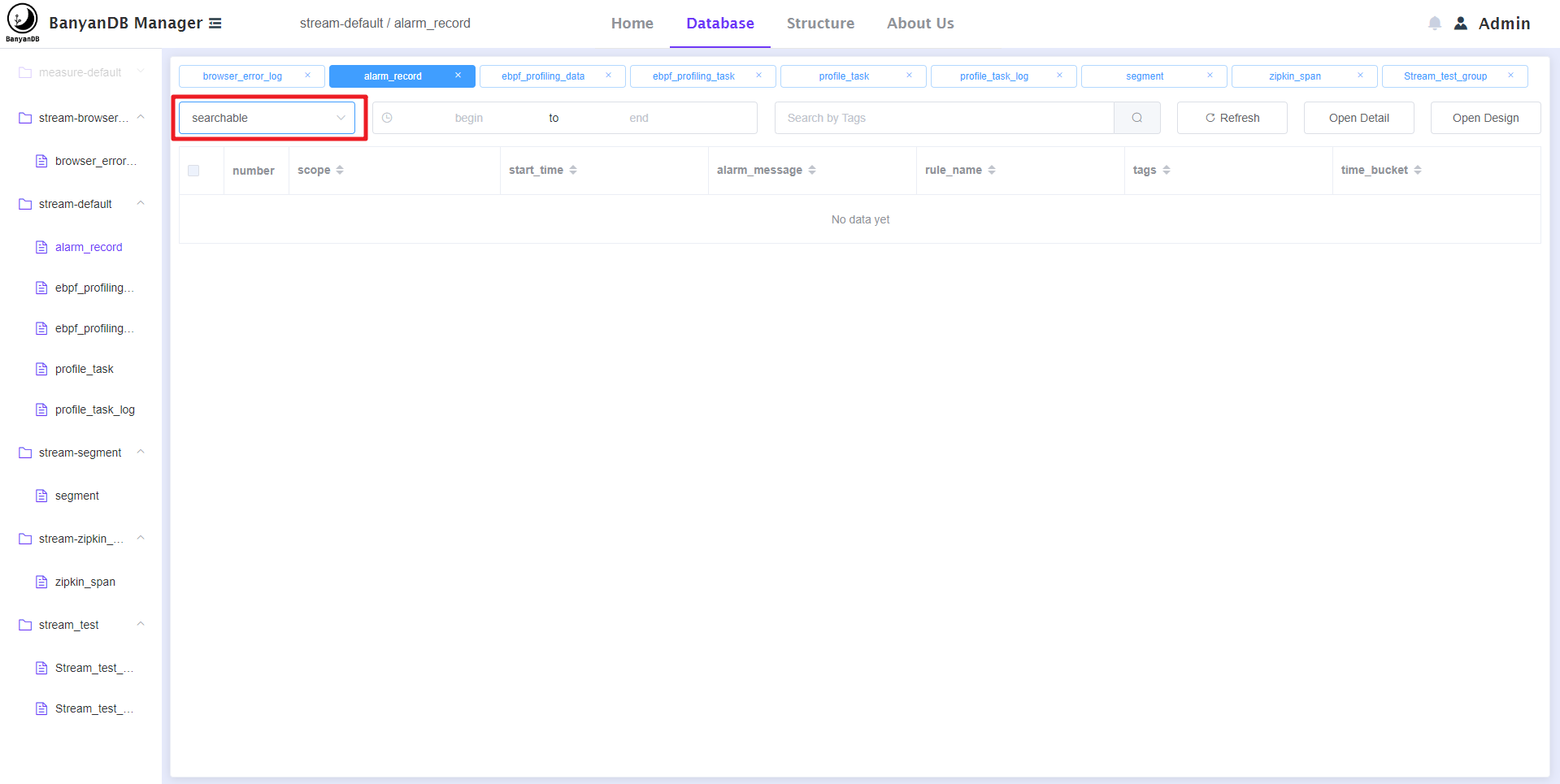Open profile_task_log in the sidebar
This screenshot has width=1560, height=784.
tap(95, 409)
